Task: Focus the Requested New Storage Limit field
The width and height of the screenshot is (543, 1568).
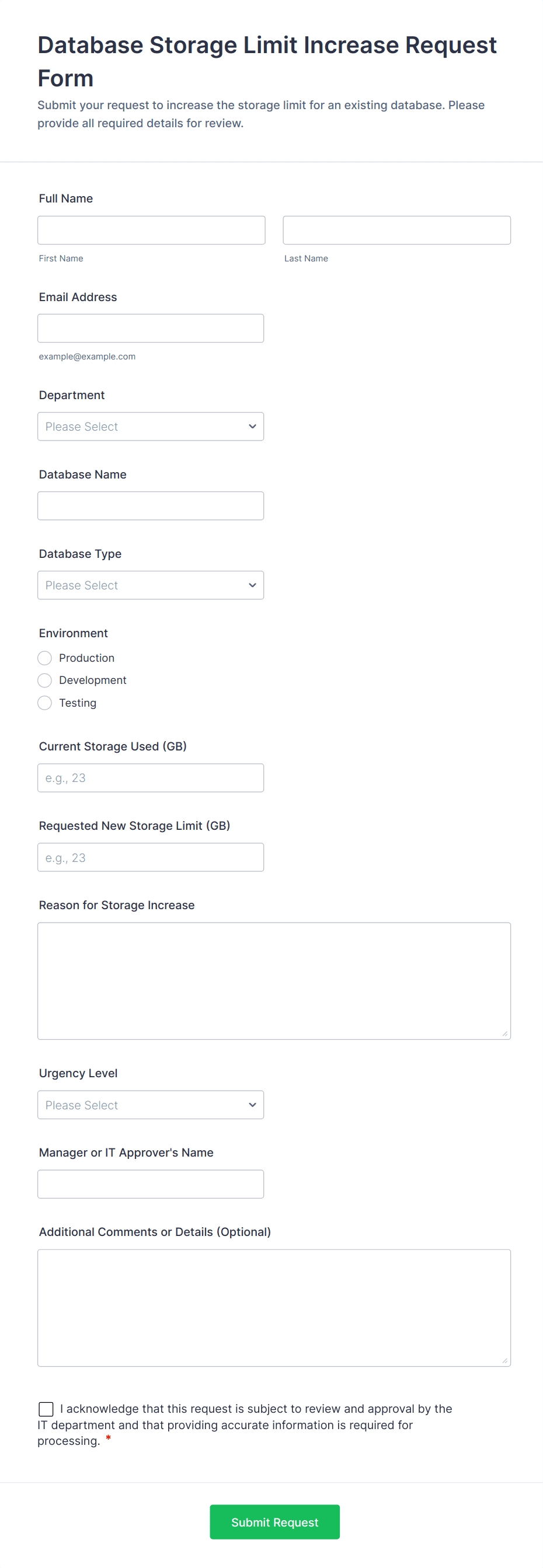Action: pos(151,857)
